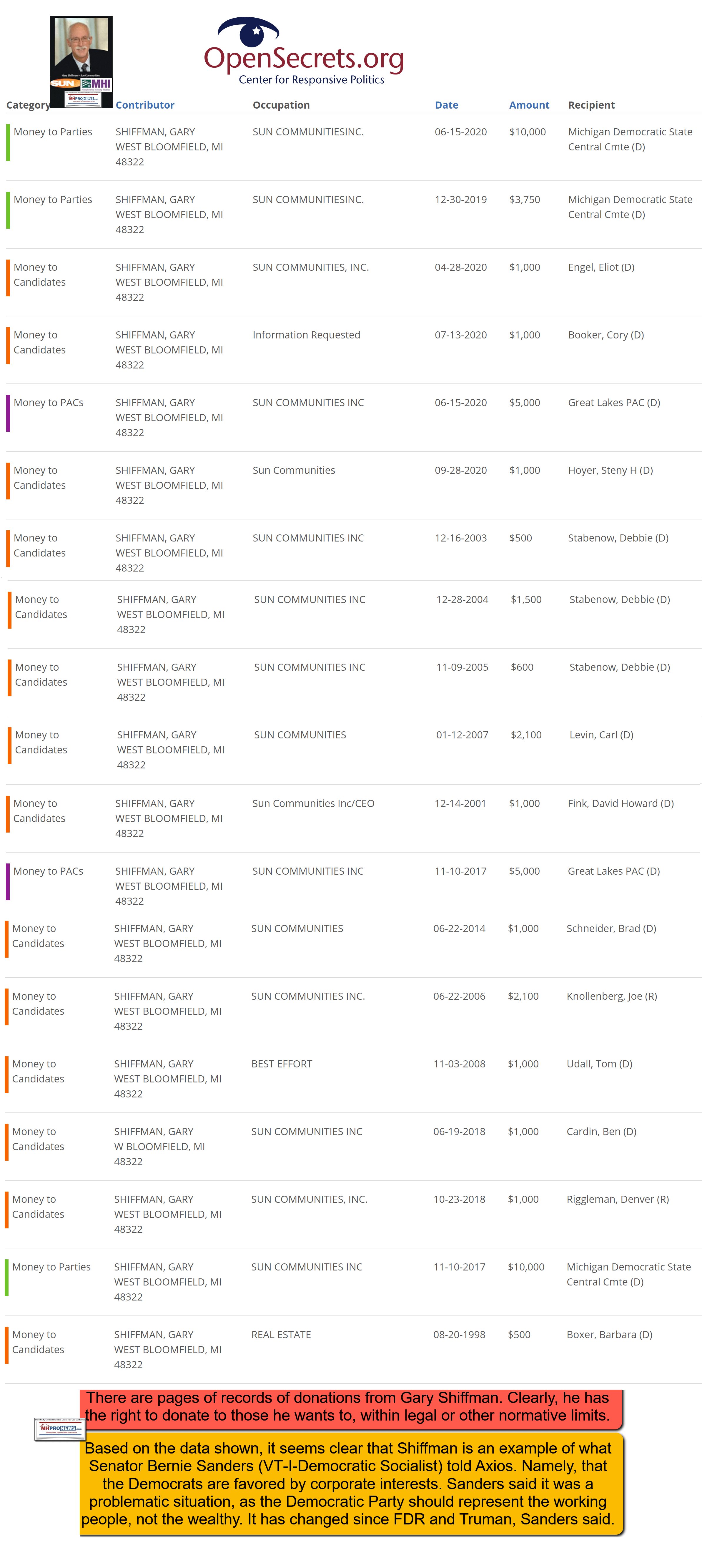Click the orange bar beside the Engel, Eliot row
702x1568 pixels.
[8, 278]
